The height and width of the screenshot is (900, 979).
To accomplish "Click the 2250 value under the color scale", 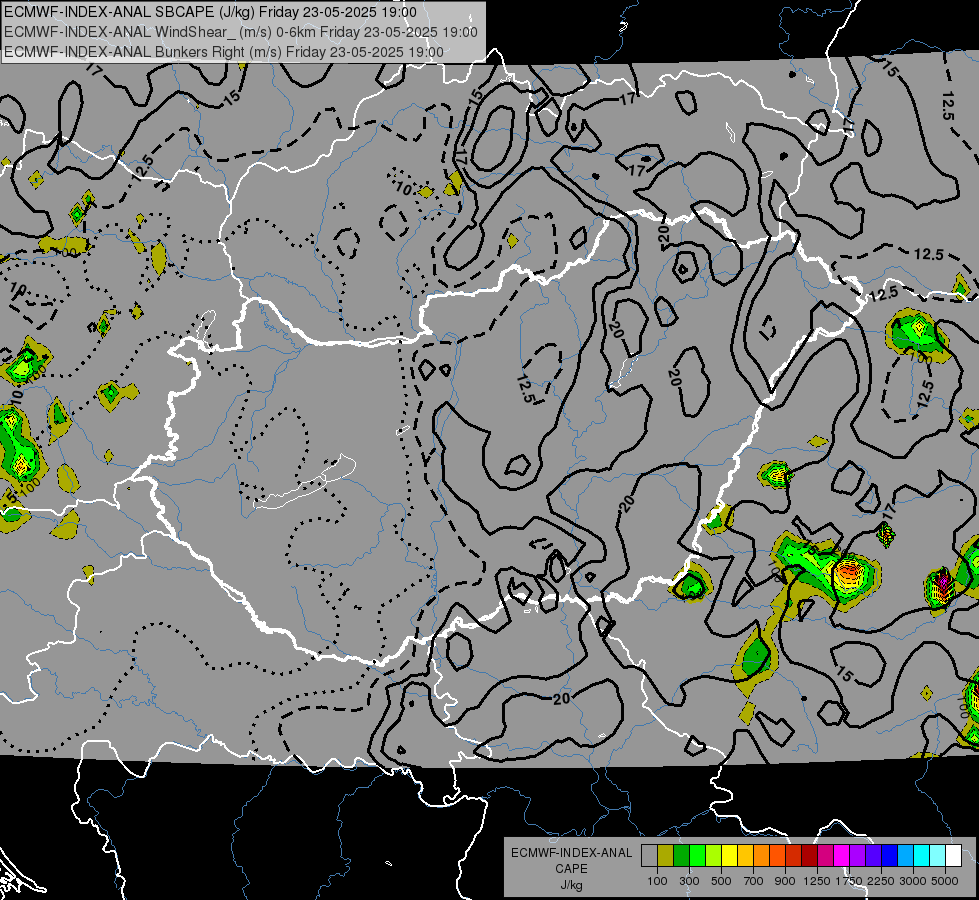I will pos(881,881).
